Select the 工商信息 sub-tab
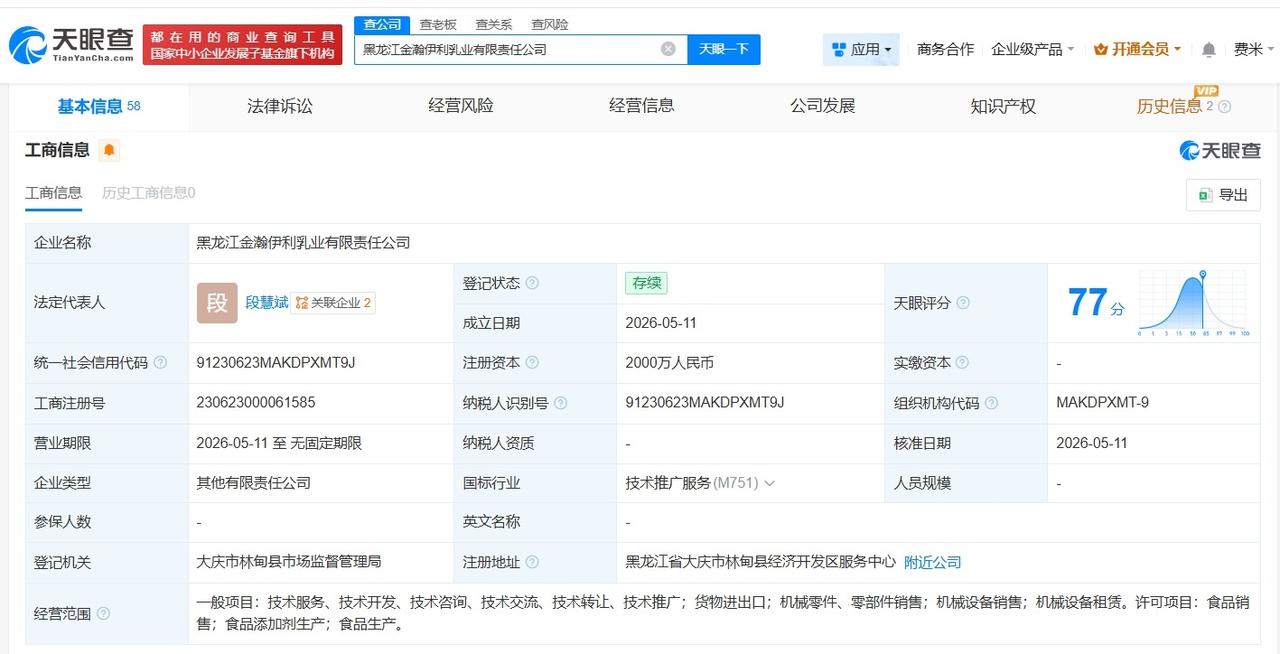Viewport: 1280px width, 654px height. pos(54,193)
